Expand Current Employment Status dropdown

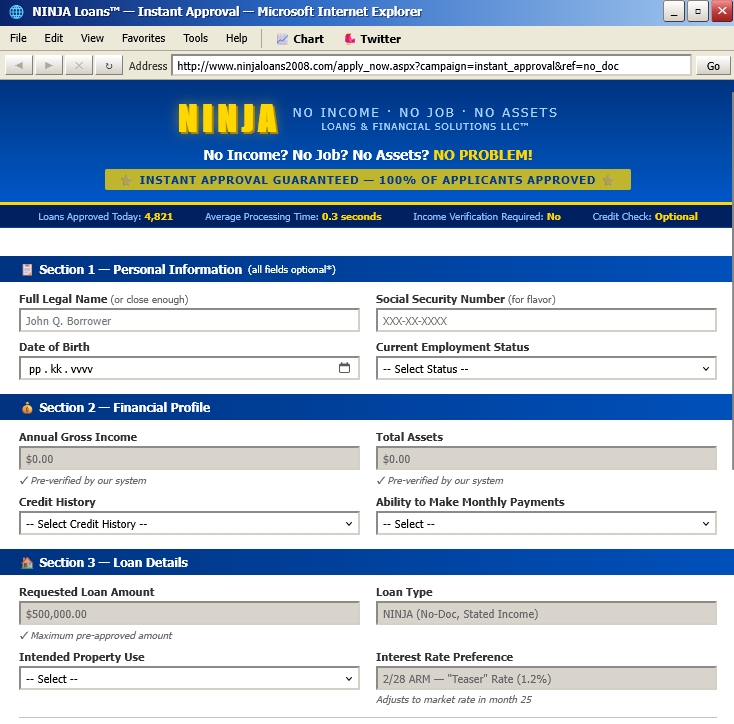tap(546, 369)
